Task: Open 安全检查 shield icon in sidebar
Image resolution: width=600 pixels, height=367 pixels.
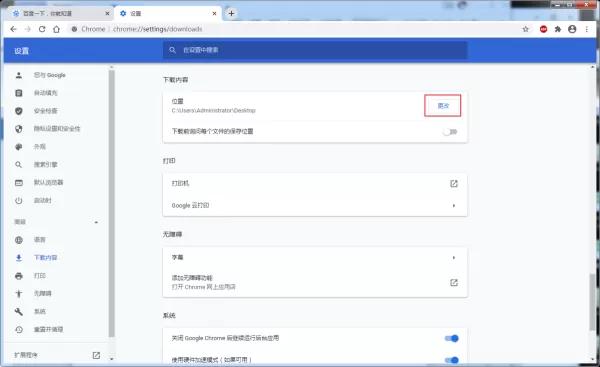Action: pyautogui.click(x=19, y=111)
